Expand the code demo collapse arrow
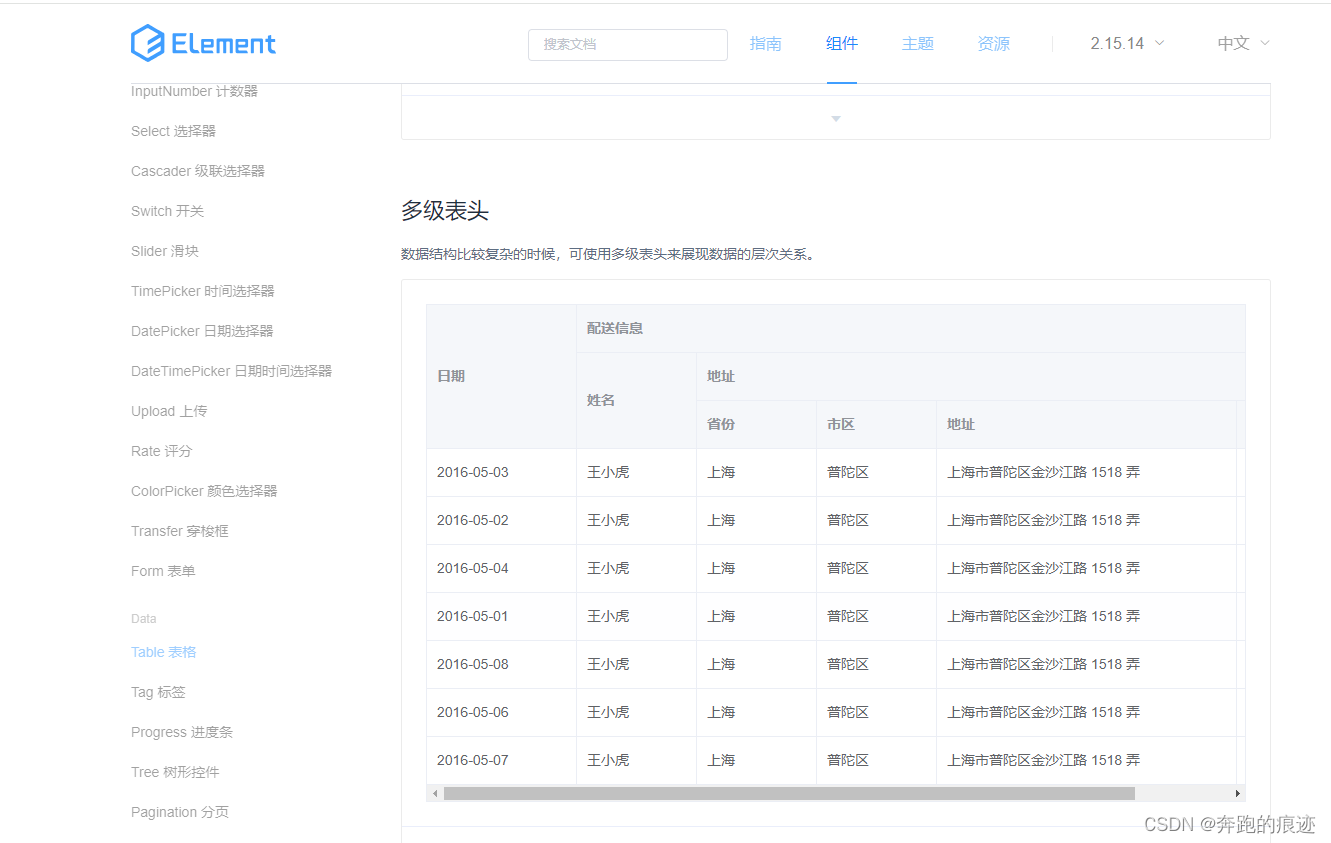The width and height of the screenshot is (1331, 843). click(x=836, y=118)
